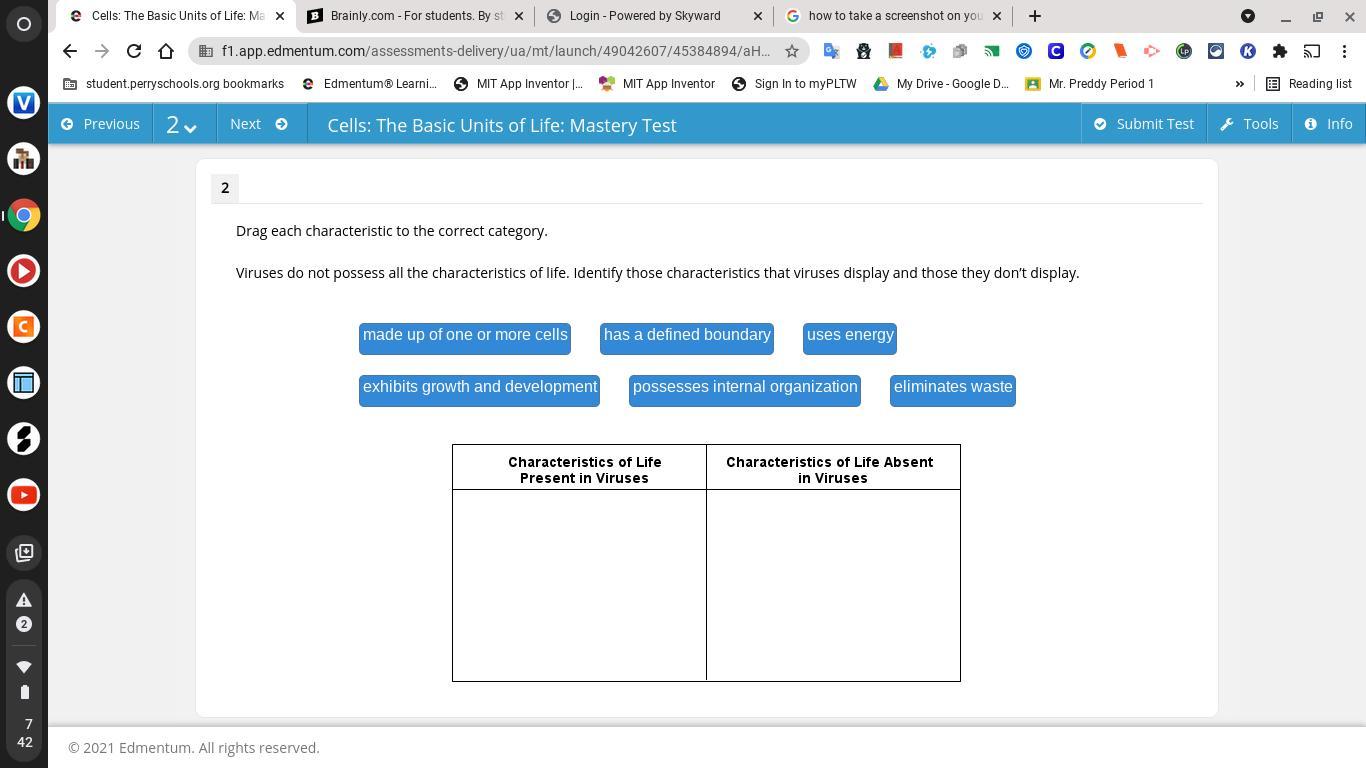1366x768 pixels.
Task: Open the Sign In to myPLTW bookmark
Action: click(x=794, y=84)
